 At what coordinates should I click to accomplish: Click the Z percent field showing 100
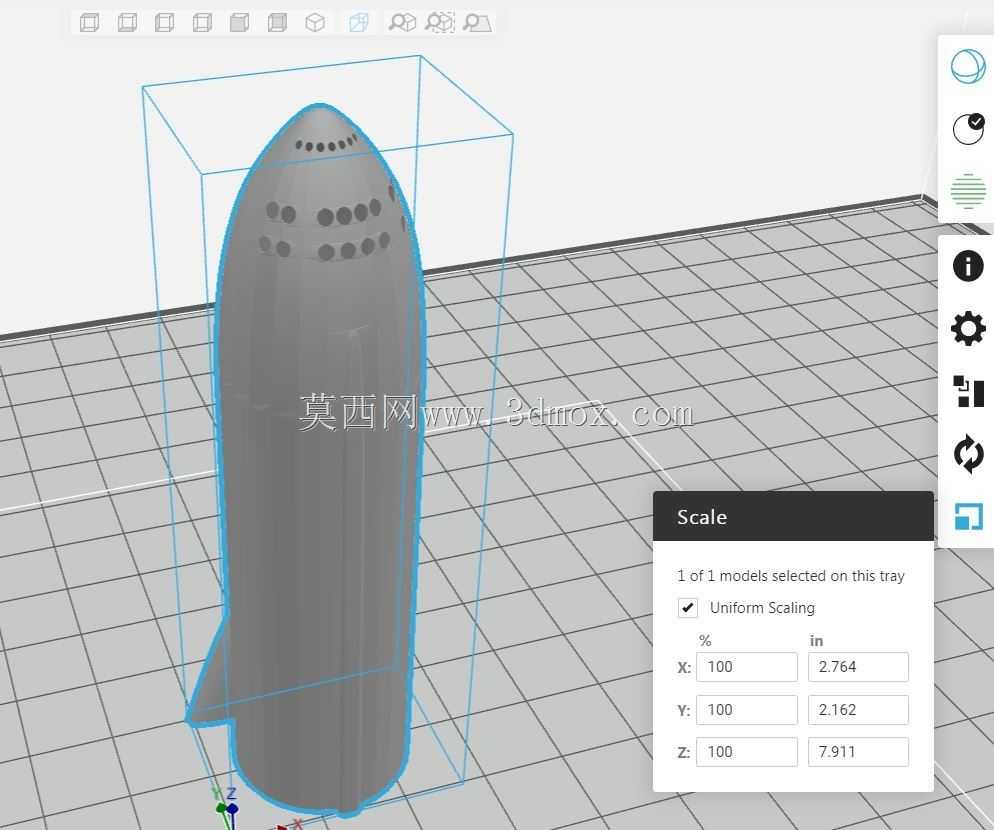pos(747,752)
